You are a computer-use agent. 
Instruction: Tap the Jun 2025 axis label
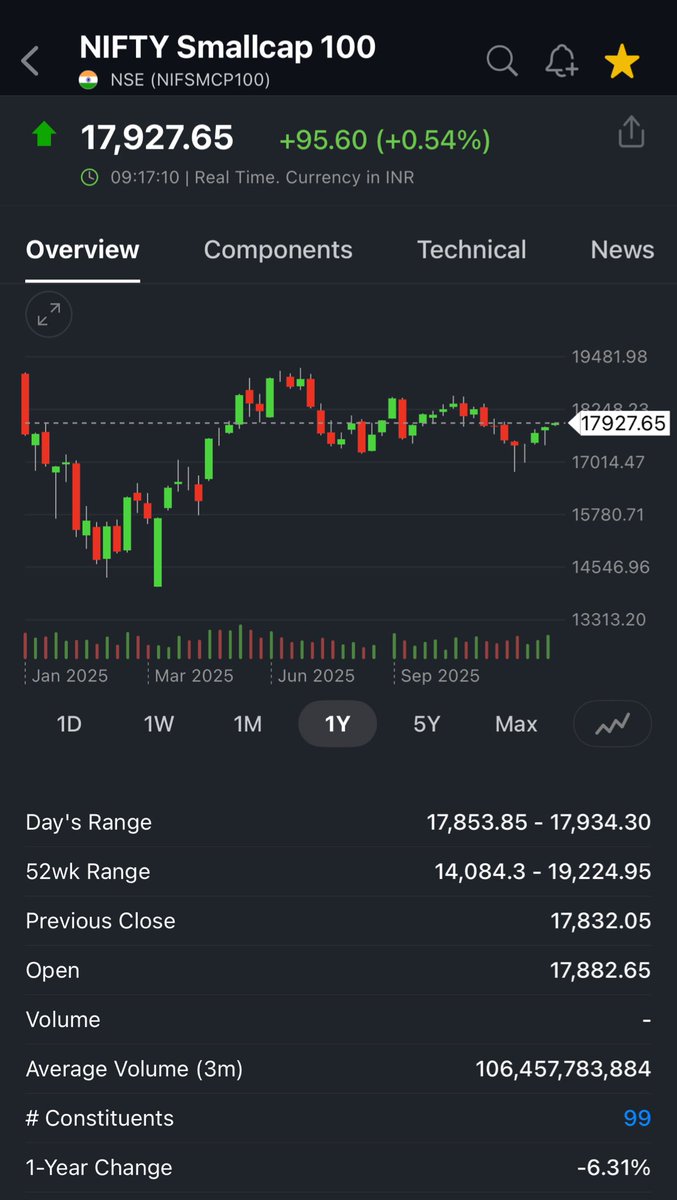316,676
